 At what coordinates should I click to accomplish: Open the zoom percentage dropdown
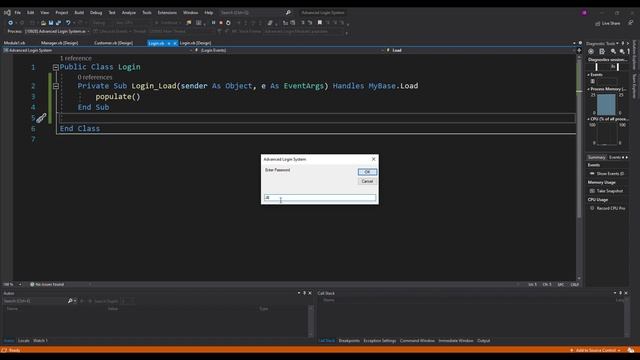pos(20,284)
